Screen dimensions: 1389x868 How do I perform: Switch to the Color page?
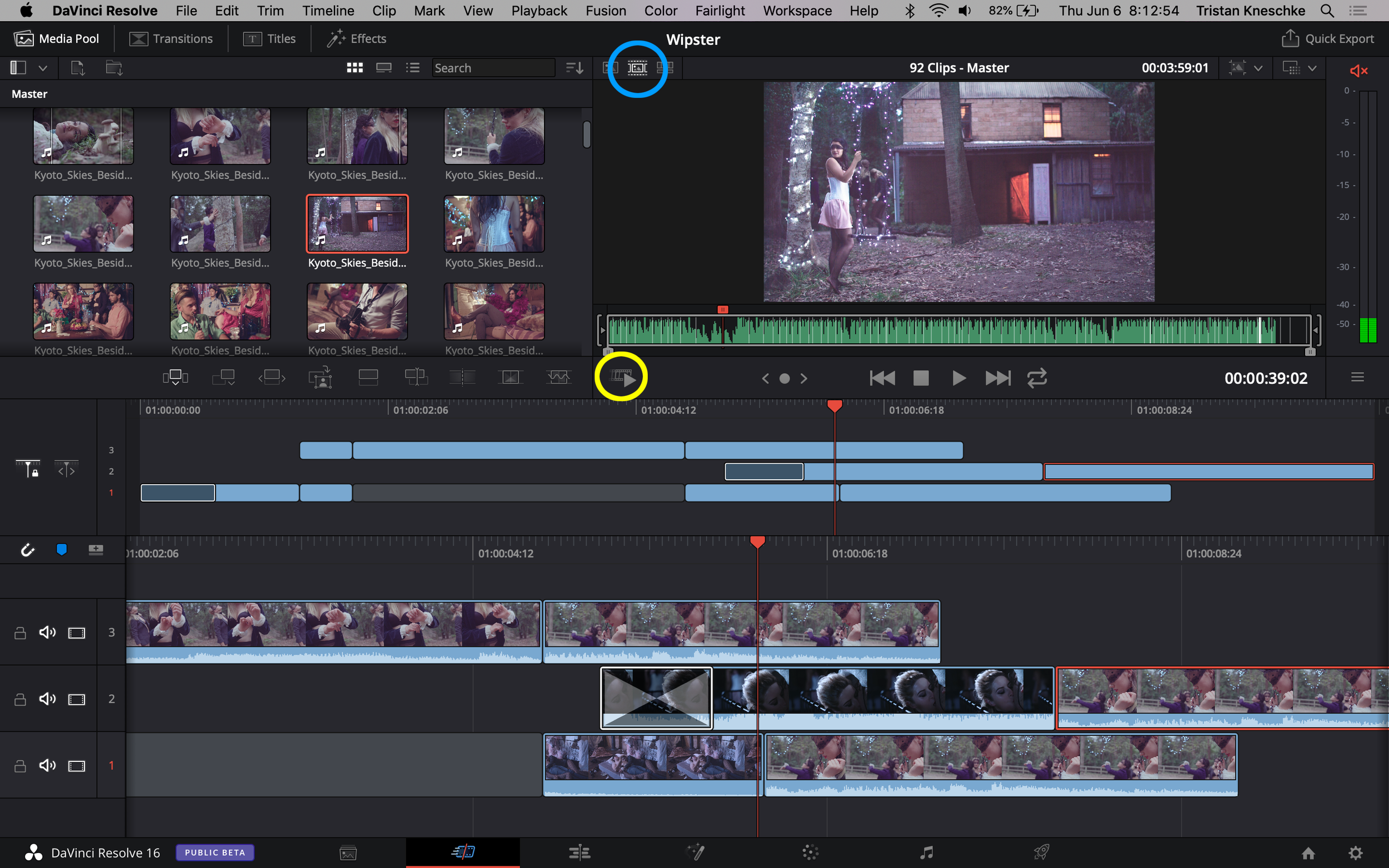[x=810, y=852]
